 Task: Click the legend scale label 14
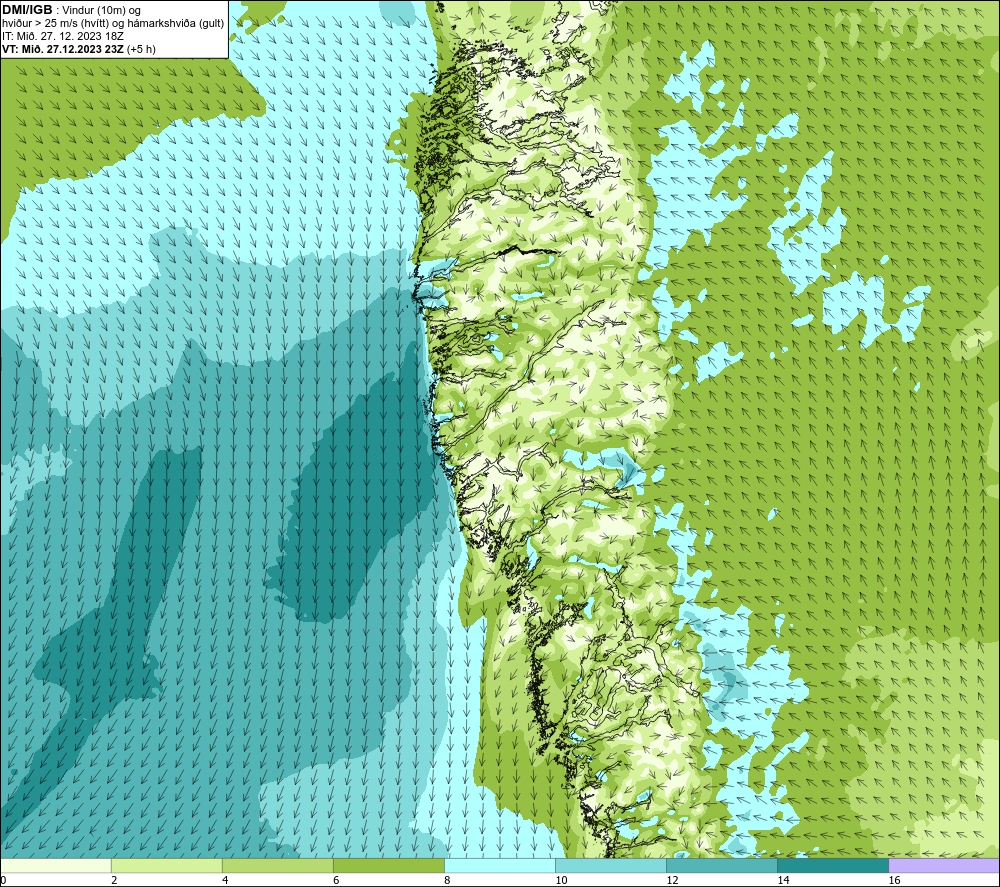click(x=783, y=880)
